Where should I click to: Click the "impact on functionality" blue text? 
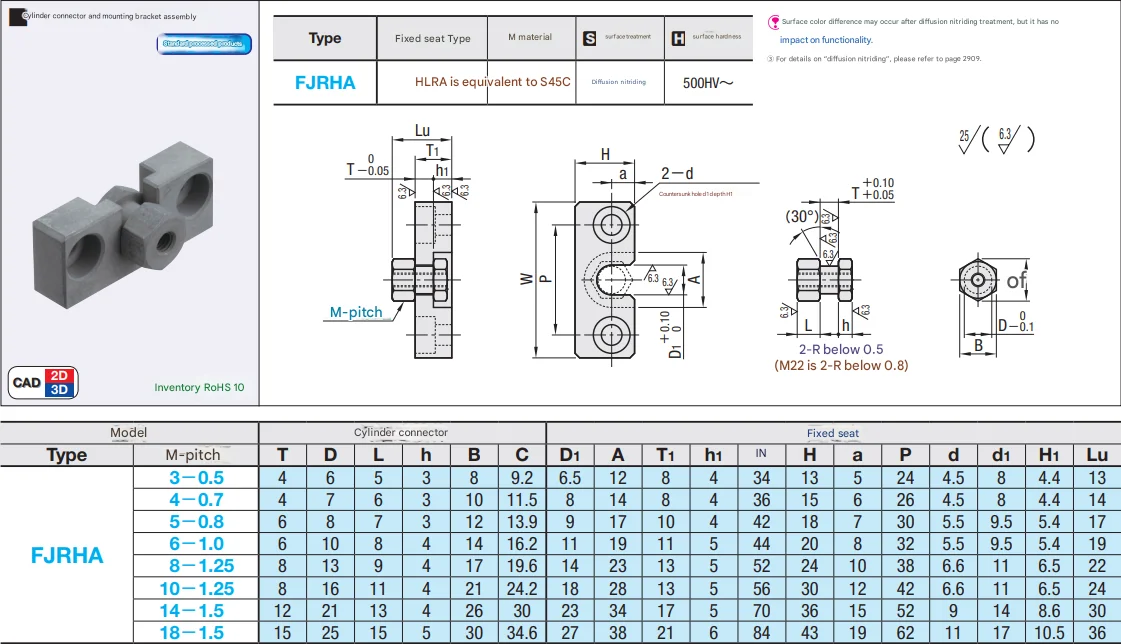point(826,40)
